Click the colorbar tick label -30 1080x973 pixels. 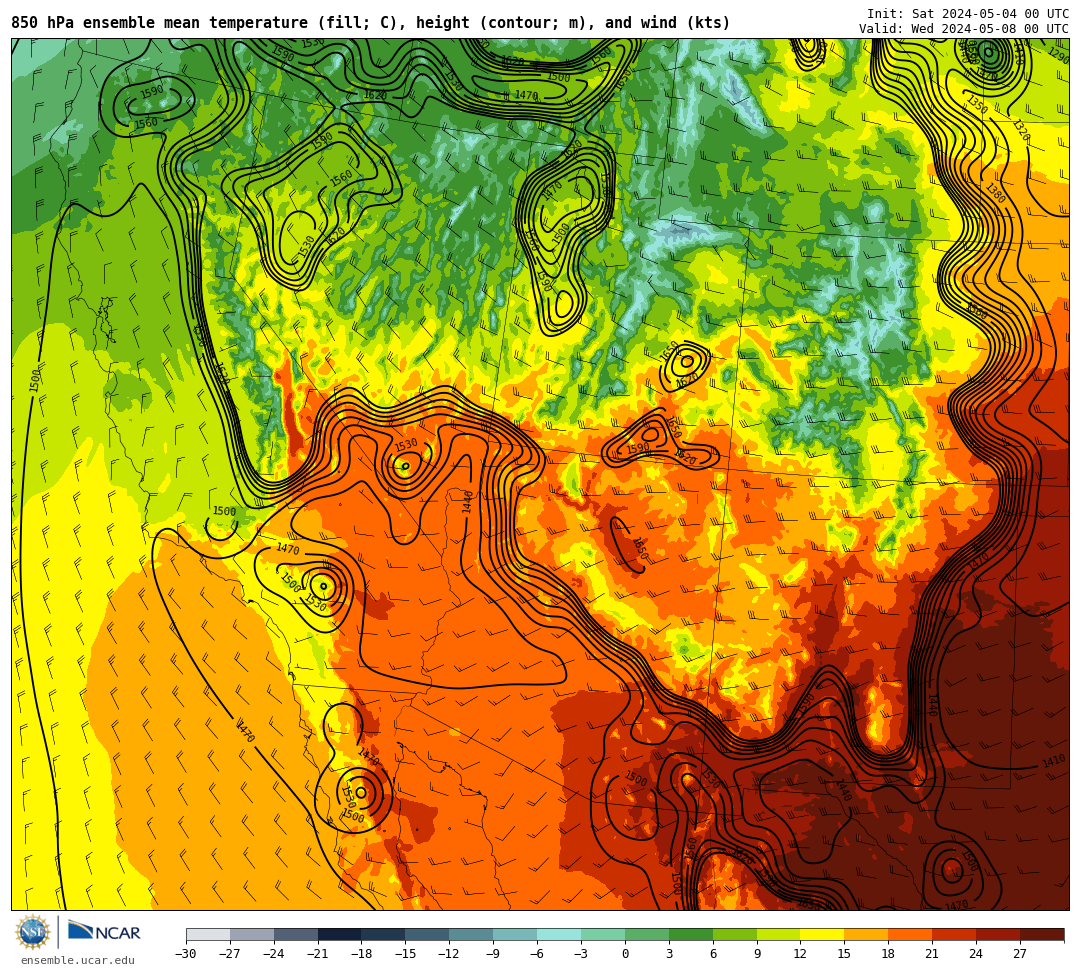pos(186,954)
